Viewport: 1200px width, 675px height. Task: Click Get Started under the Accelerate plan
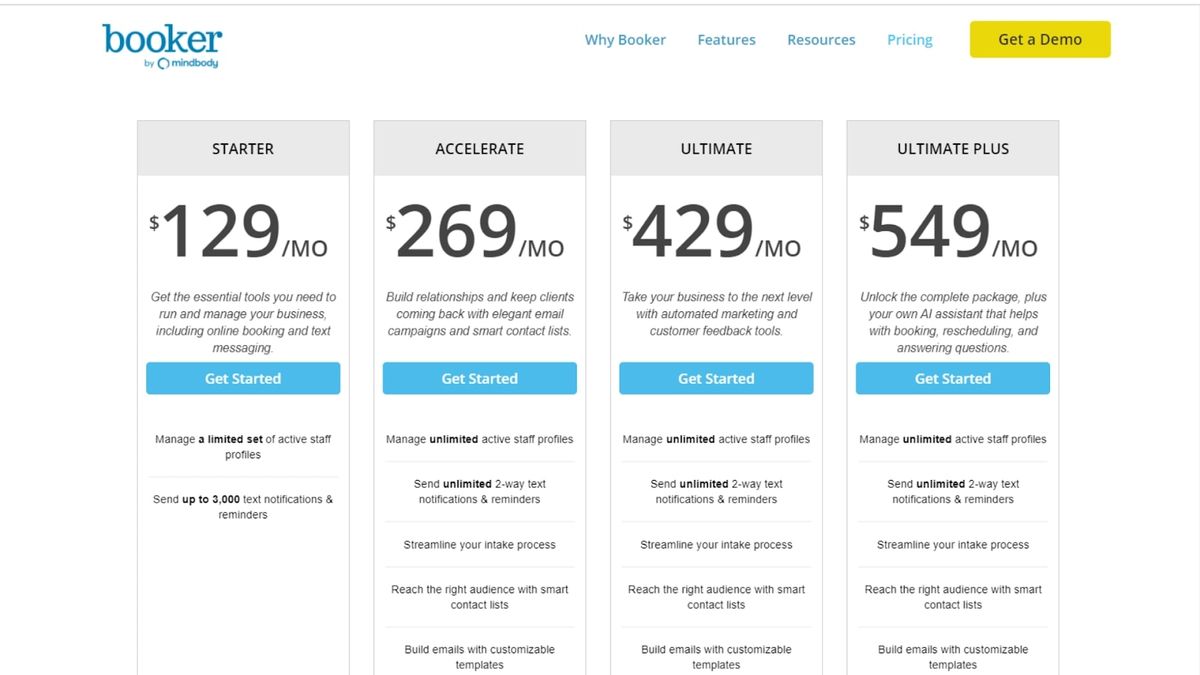480,378
